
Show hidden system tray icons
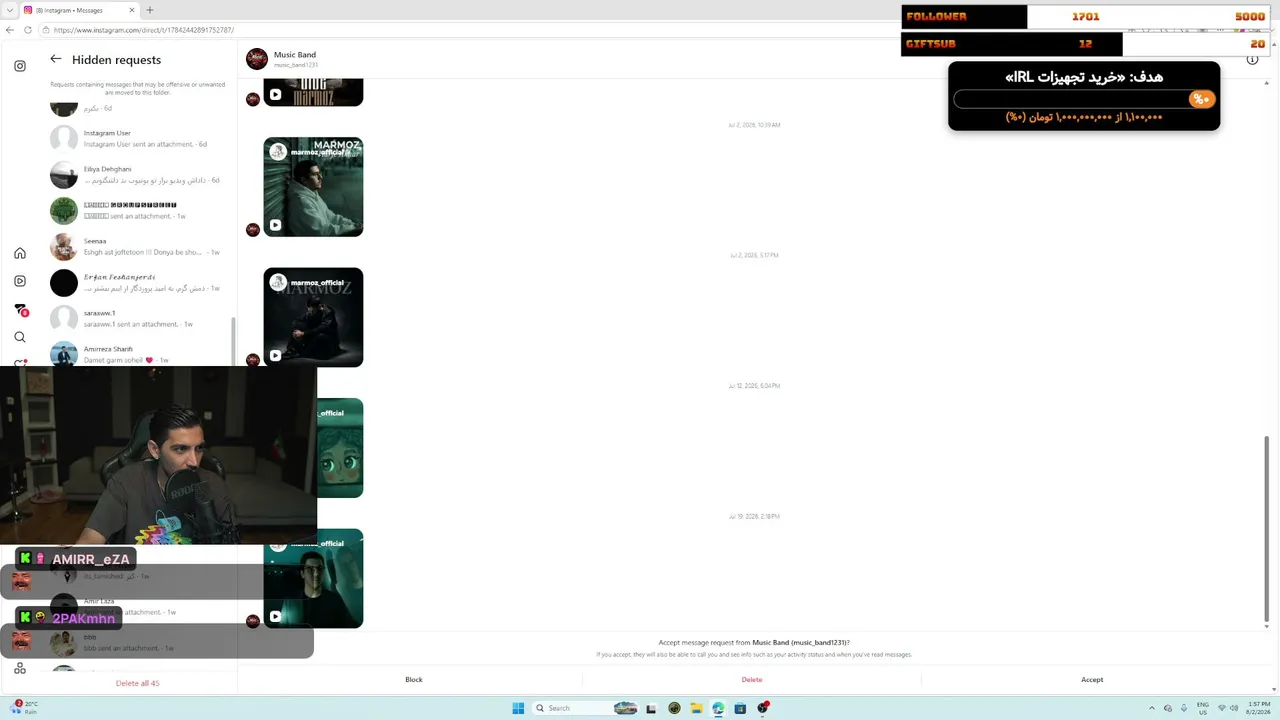click(x=1152, y=708)
